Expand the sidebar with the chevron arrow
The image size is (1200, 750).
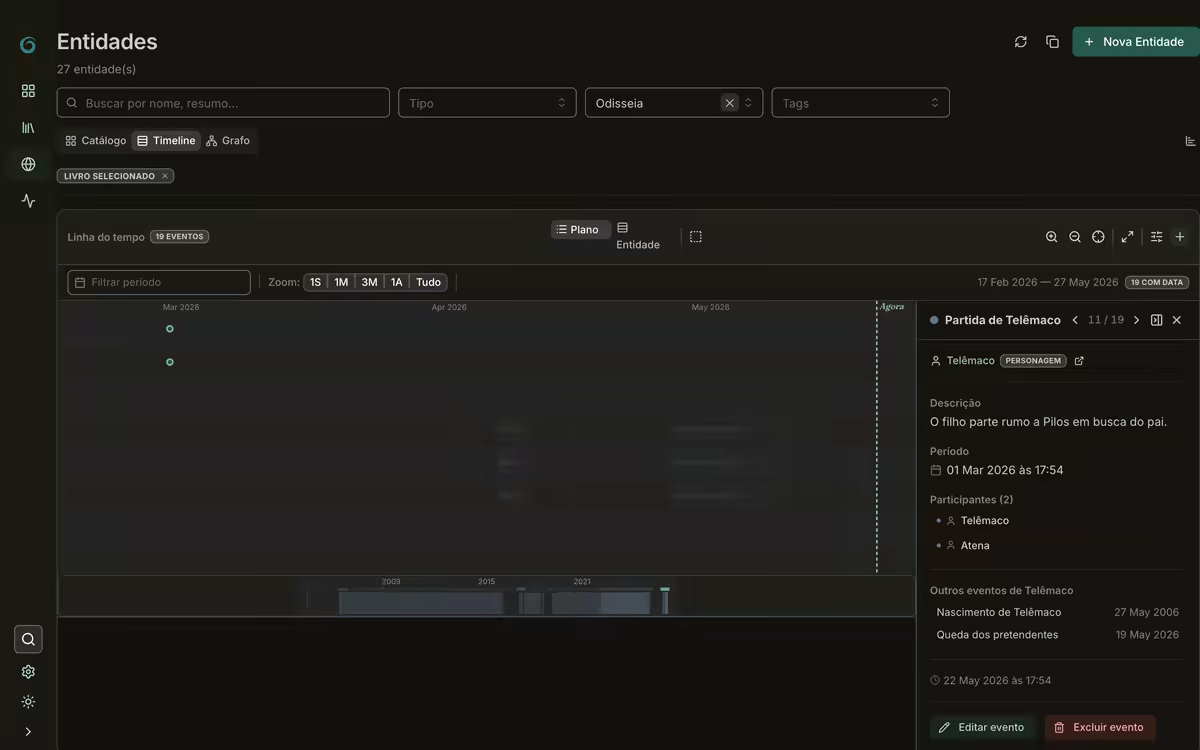(x=28, y=732)
